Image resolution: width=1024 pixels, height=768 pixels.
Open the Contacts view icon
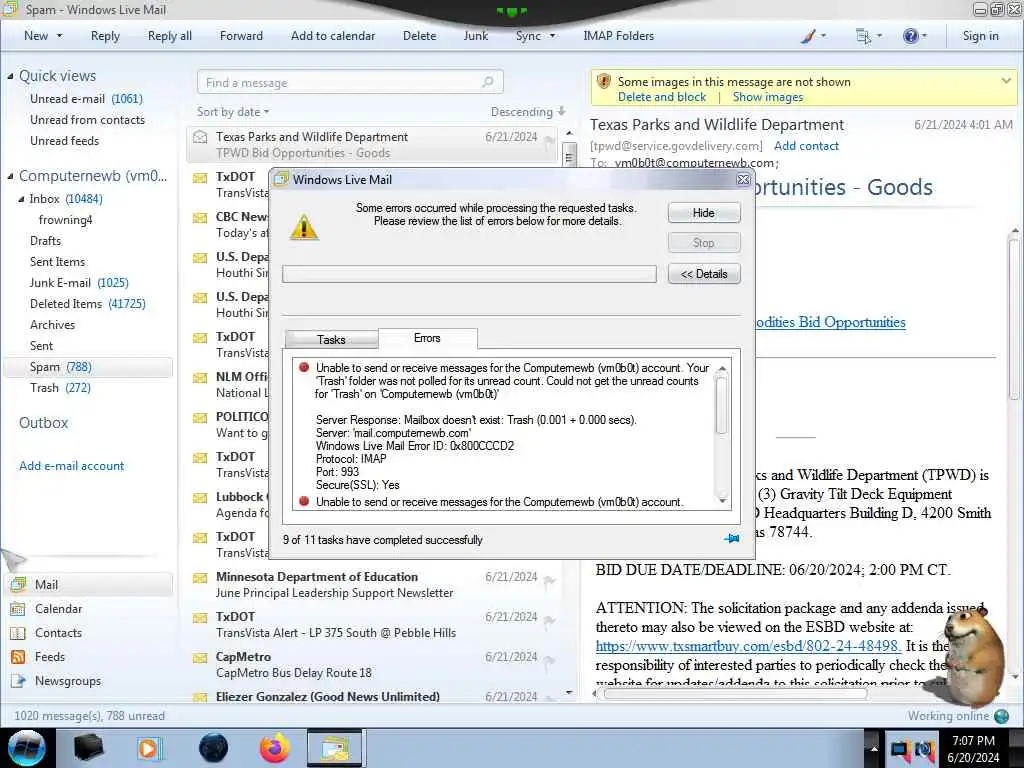(18, 633)
